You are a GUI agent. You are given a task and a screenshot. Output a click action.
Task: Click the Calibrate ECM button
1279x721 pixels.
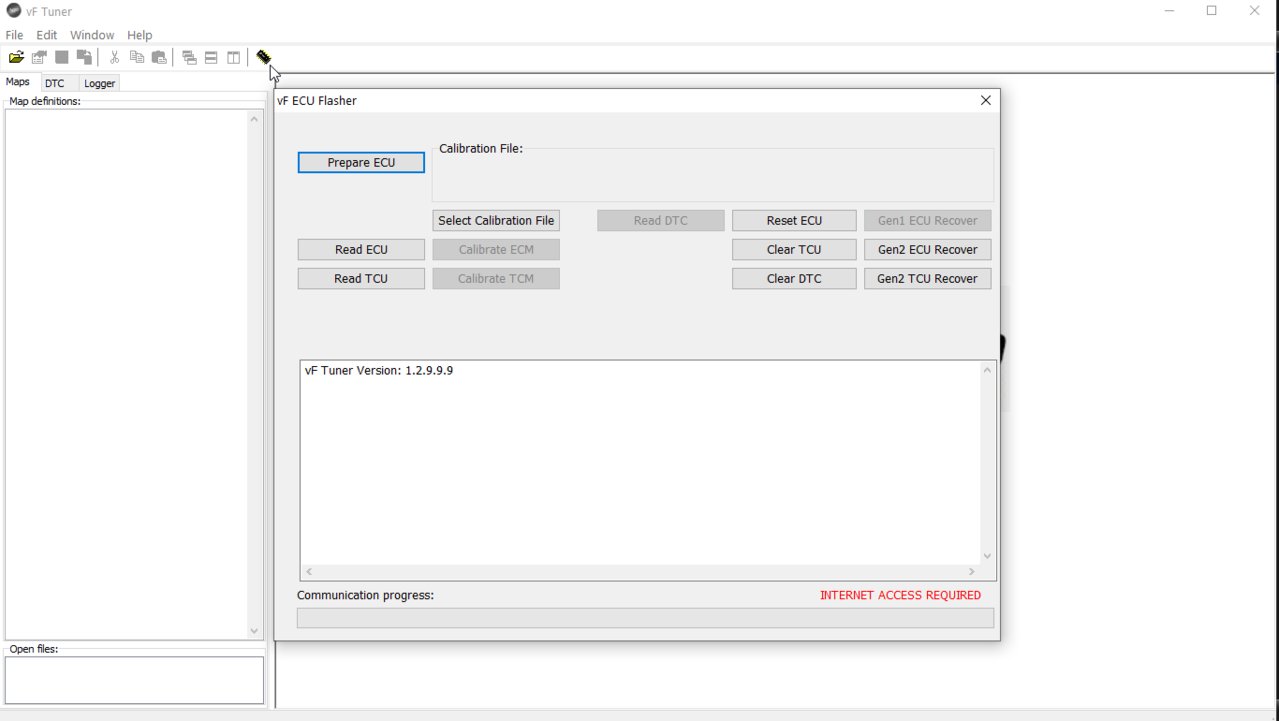496,249
